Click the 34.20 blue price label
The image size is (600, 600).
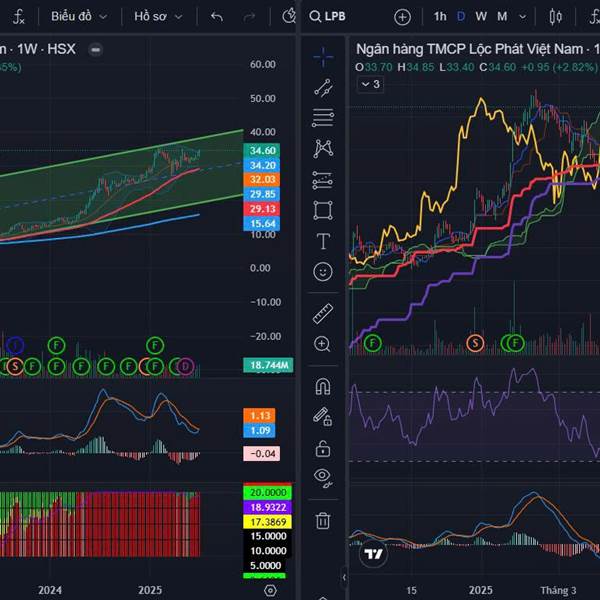click(x=262, y=165)
